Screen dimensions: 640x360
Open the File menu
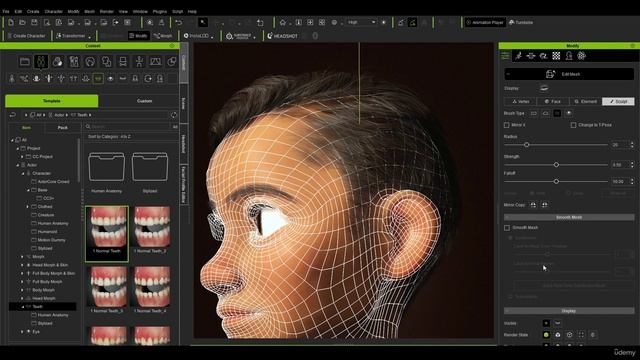click(x=6, y=11)
